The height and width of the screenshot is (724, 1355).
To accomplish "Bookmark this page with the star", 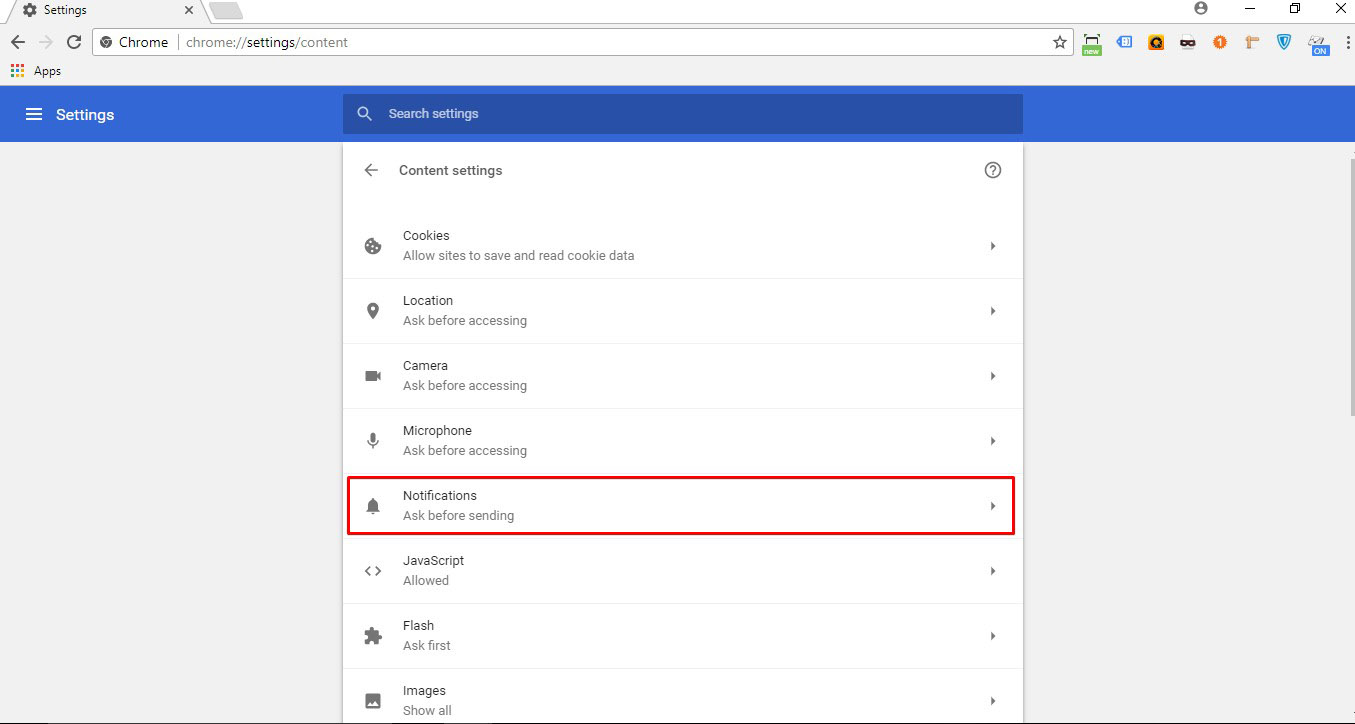I will click(1059, 42).
